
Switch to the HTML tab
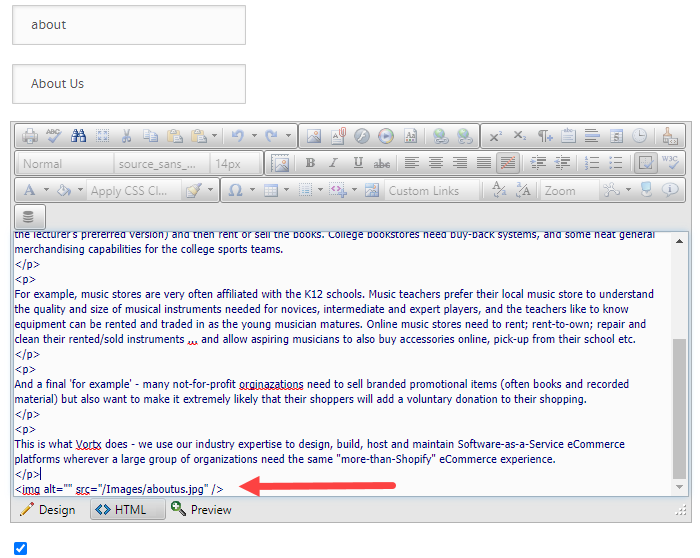pos(128,510)
